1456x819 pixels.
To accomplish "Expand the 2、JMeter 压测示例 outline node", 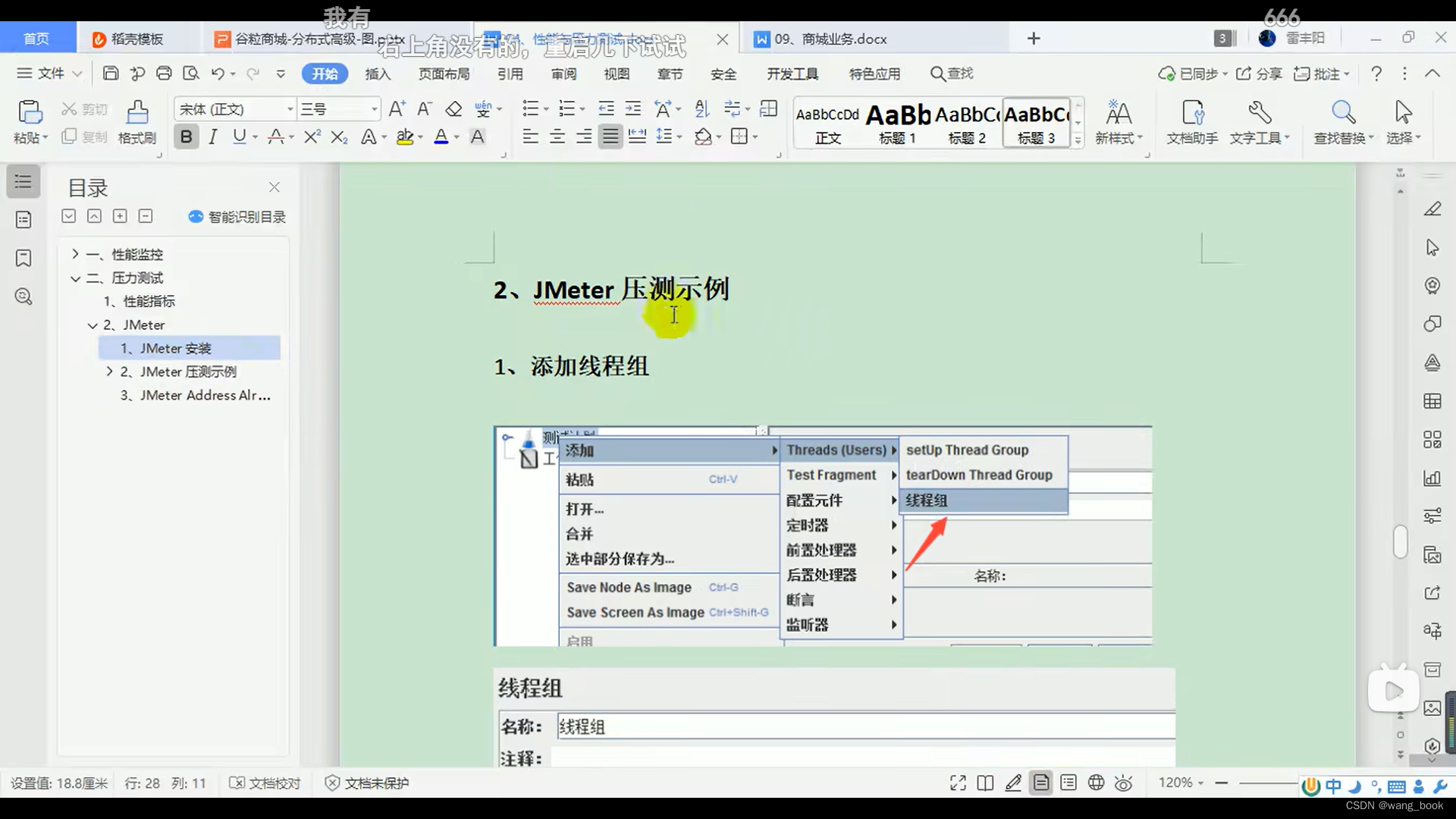I will (x=109, y=372).
